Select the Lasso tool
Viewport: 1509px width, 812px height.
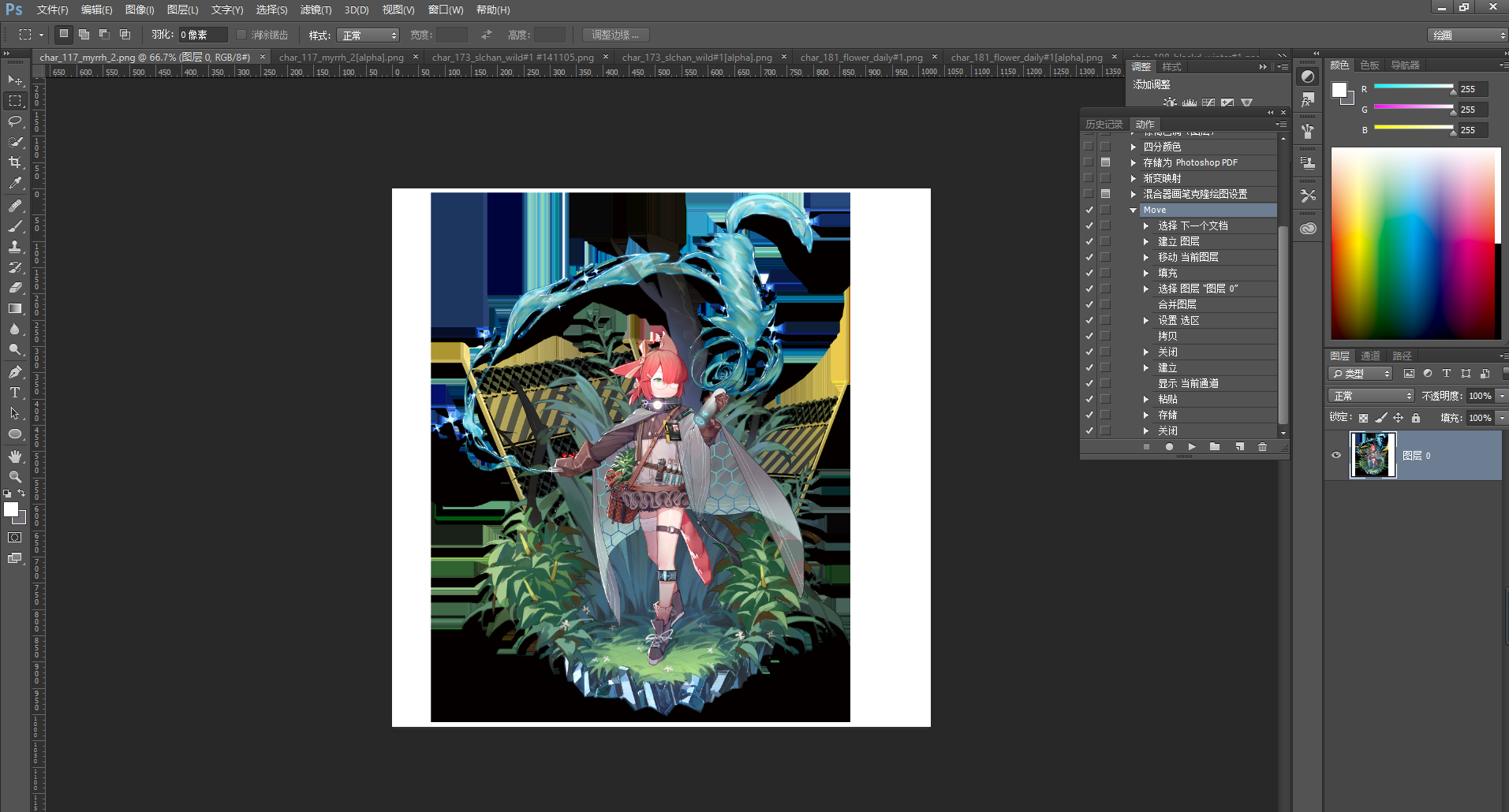click(x=15, y=121)
